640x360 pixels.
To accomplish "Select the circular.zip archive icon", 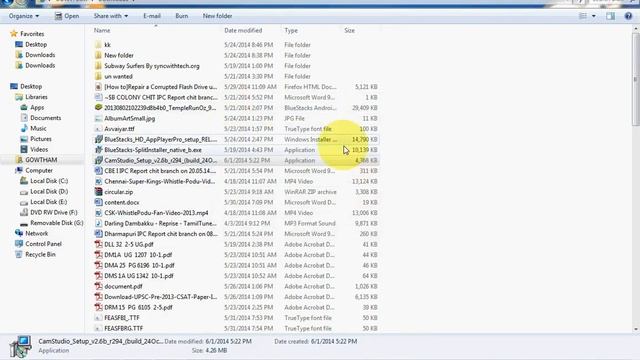I will 98,192.
